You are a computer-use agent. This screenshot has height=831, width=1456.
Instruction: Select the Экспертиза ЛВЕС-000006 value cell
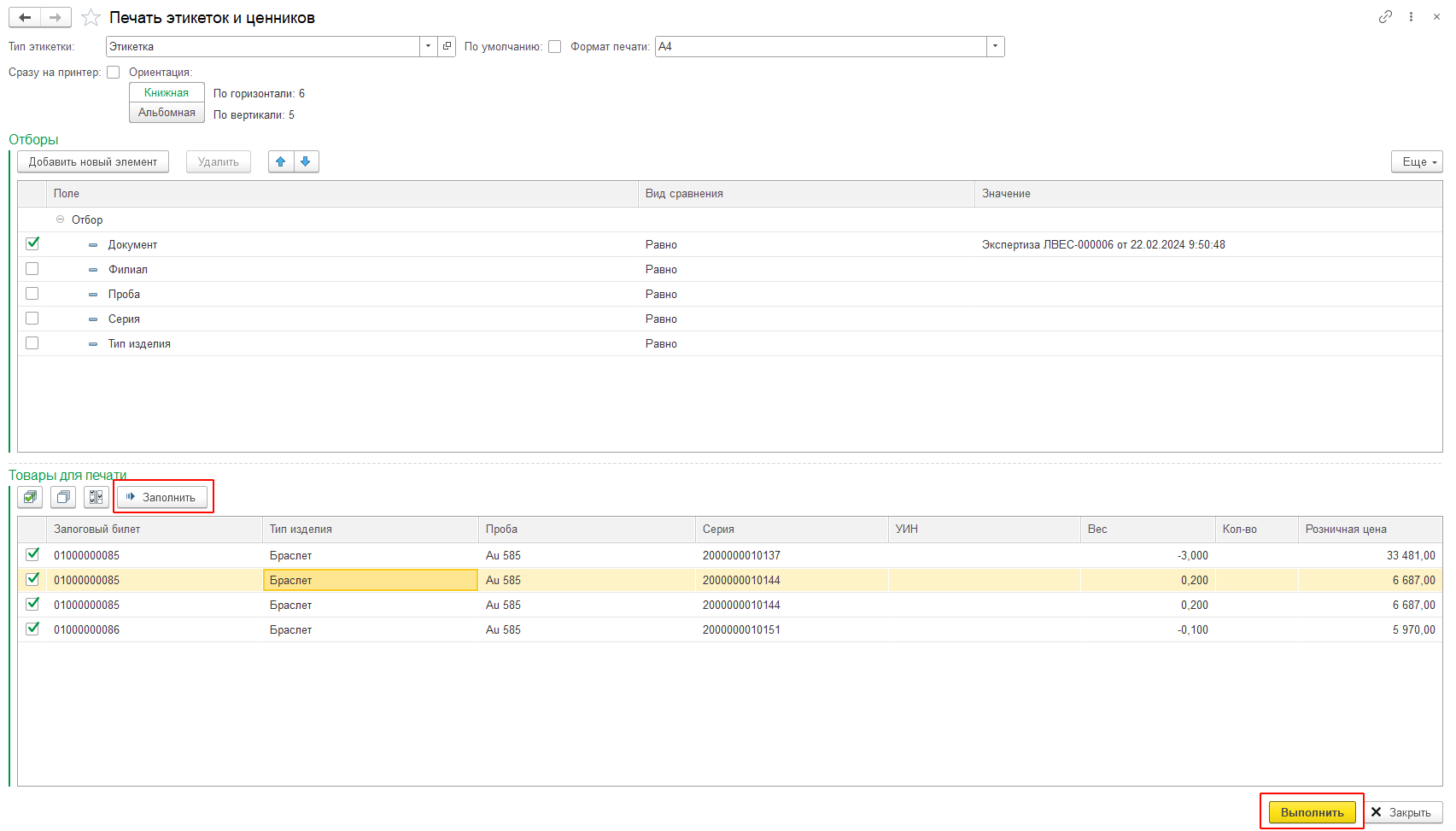coord(1208,244)
